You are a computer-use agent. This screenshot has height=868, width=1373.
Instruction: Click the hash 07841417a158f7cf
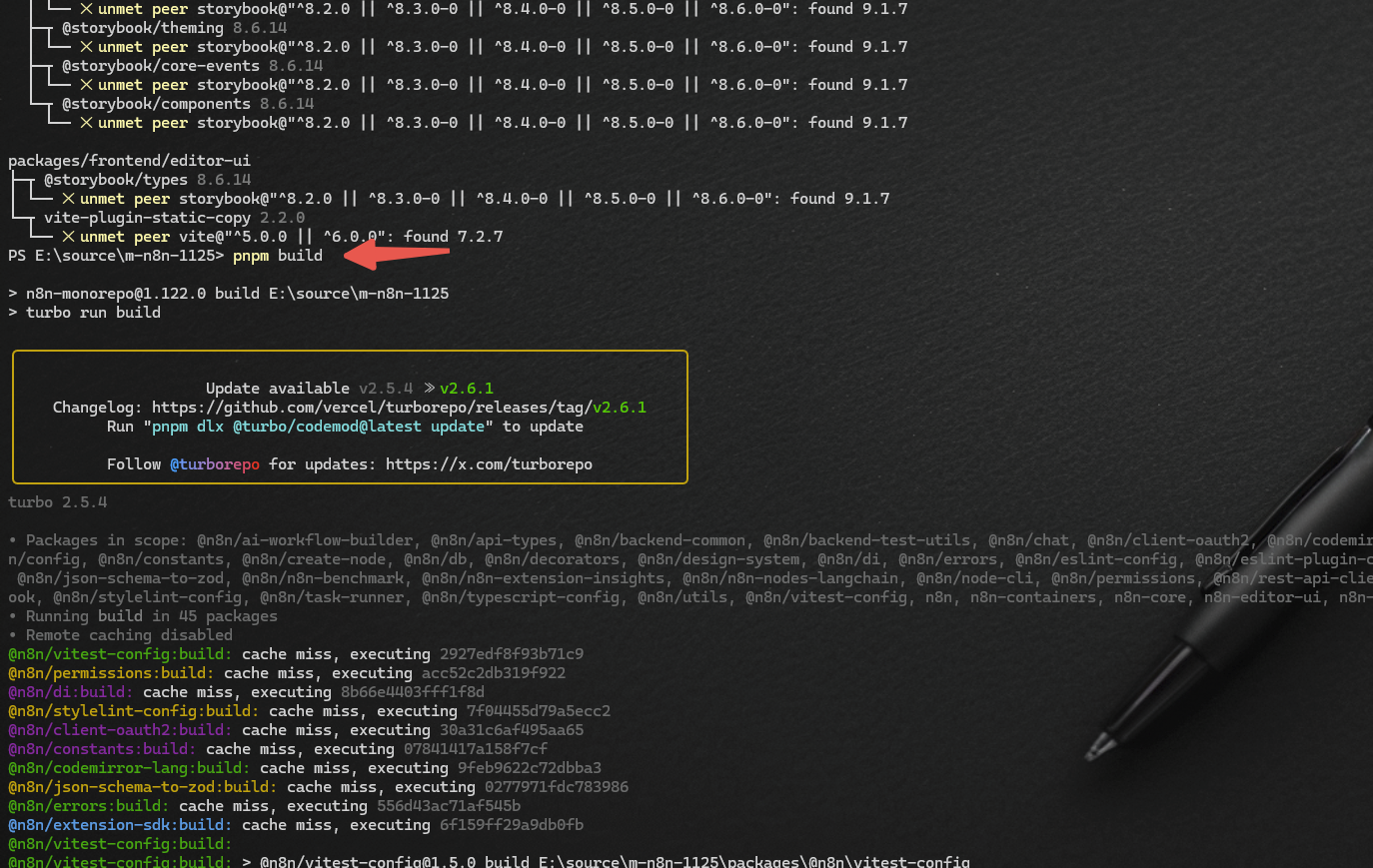point(476,749)
